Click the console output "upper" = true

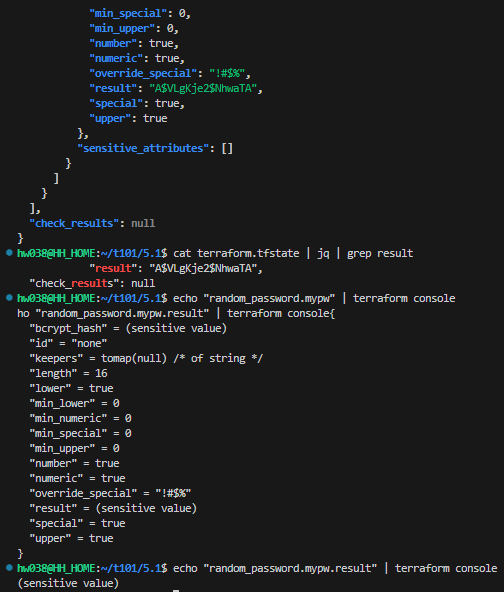pos(71,538)
